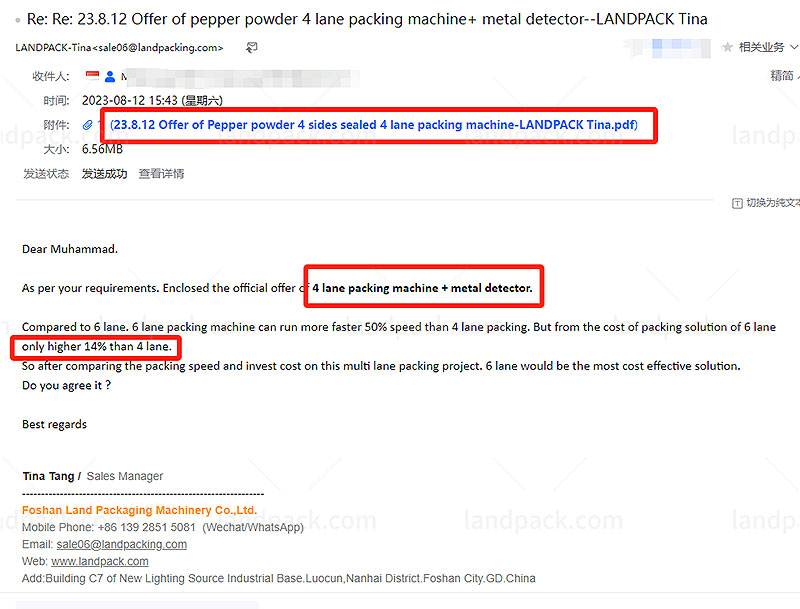
Task: Click the icon next to sender address
Action: tap(251, 47)
